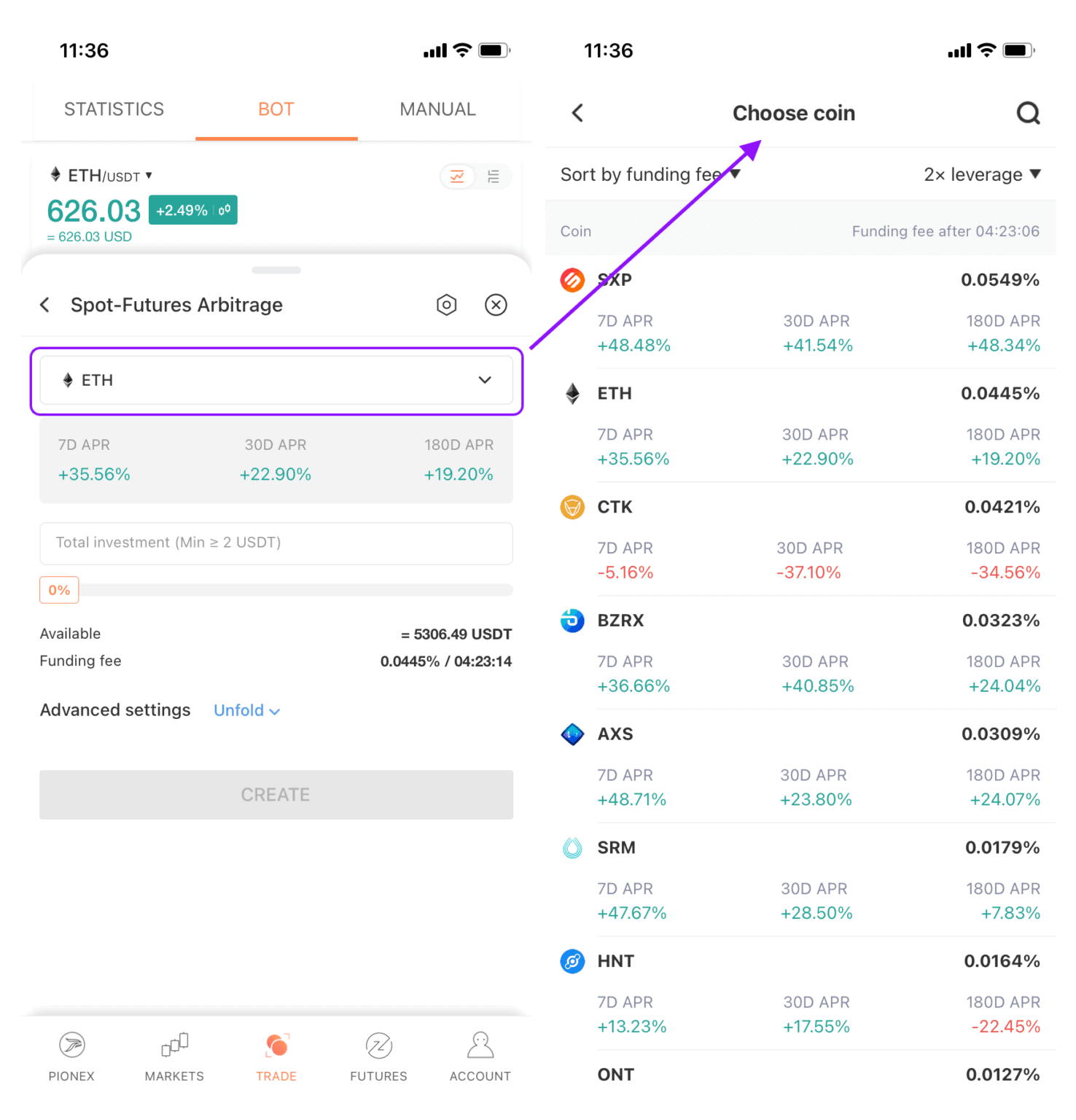The height and width of the screenshot is (1120, 1076).
Task: Open the 2× leverage dropdown
Action: [x=982, y=174]
